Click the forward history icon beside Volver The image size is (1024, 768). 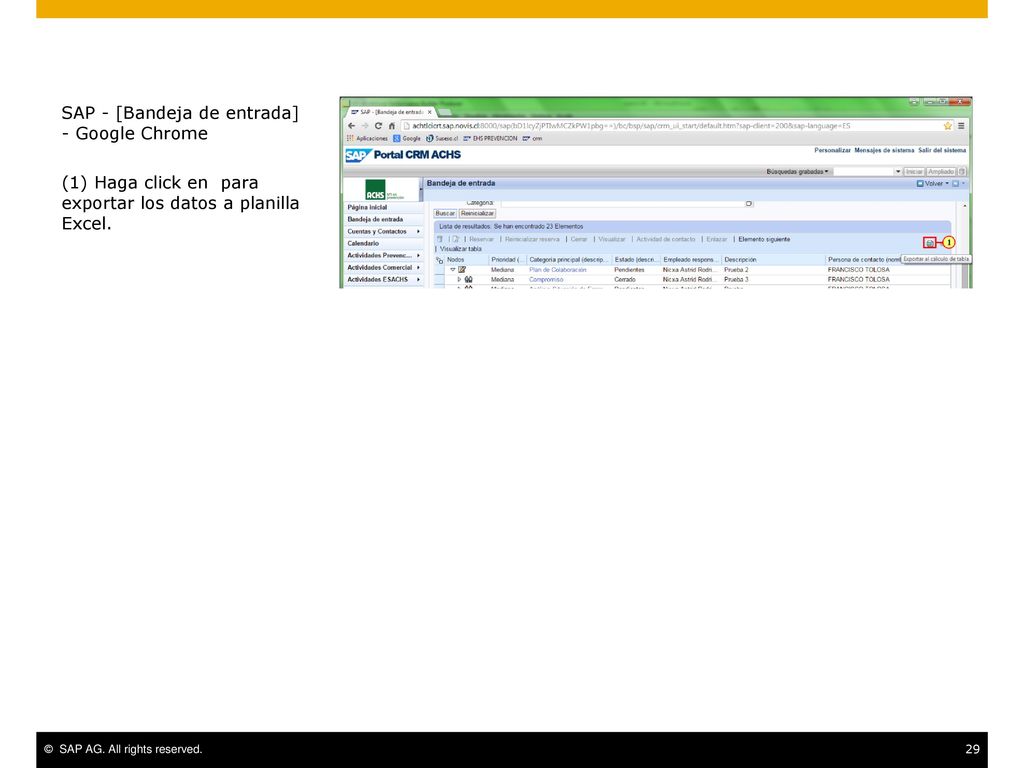click(955, 184)
